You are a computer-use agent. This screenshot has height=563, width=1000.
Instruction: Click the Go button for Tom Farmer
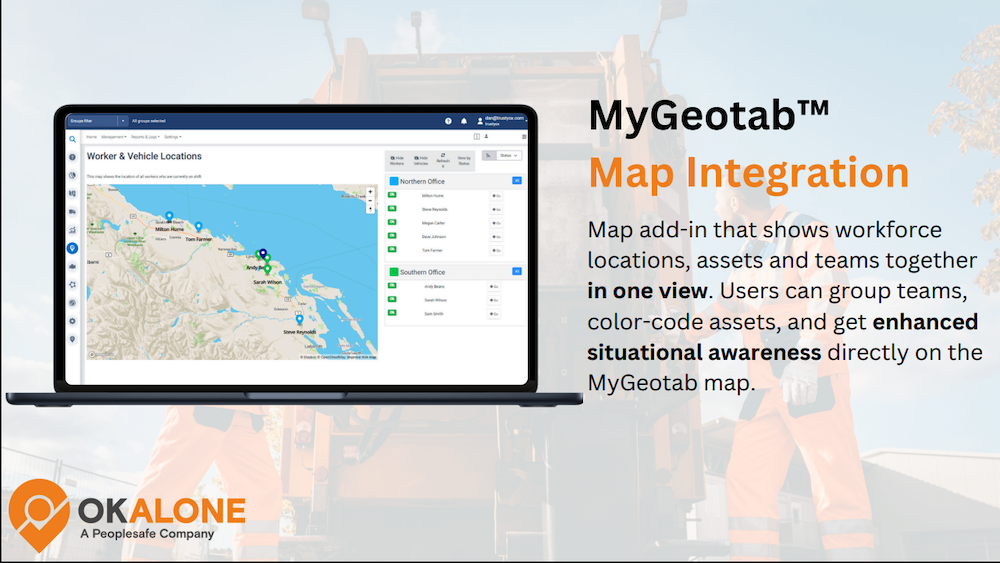pos(496,251)
